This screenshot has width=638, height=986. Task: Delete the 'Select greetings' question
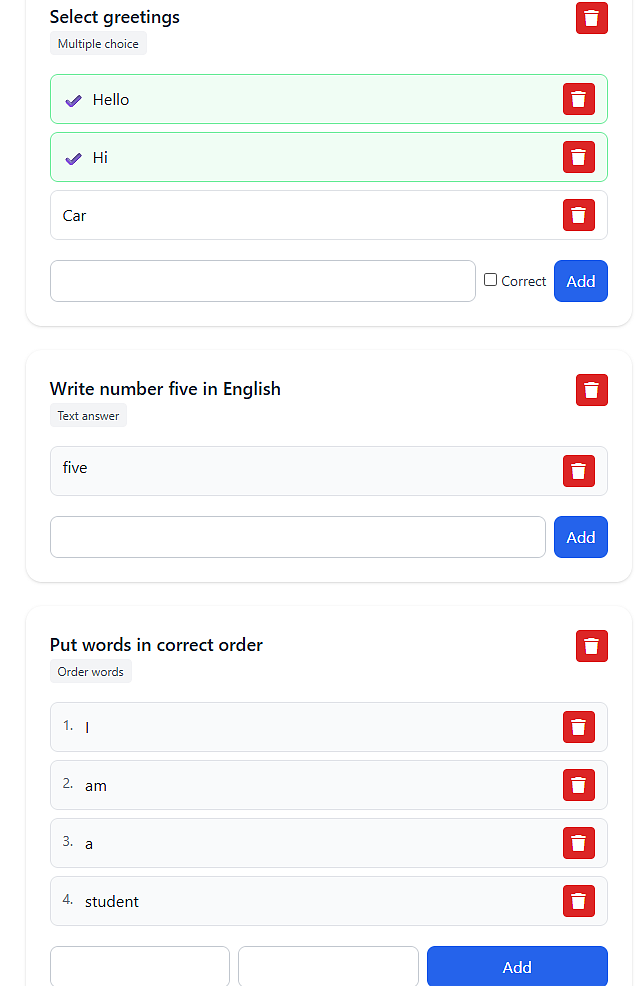tap(591, 18)
